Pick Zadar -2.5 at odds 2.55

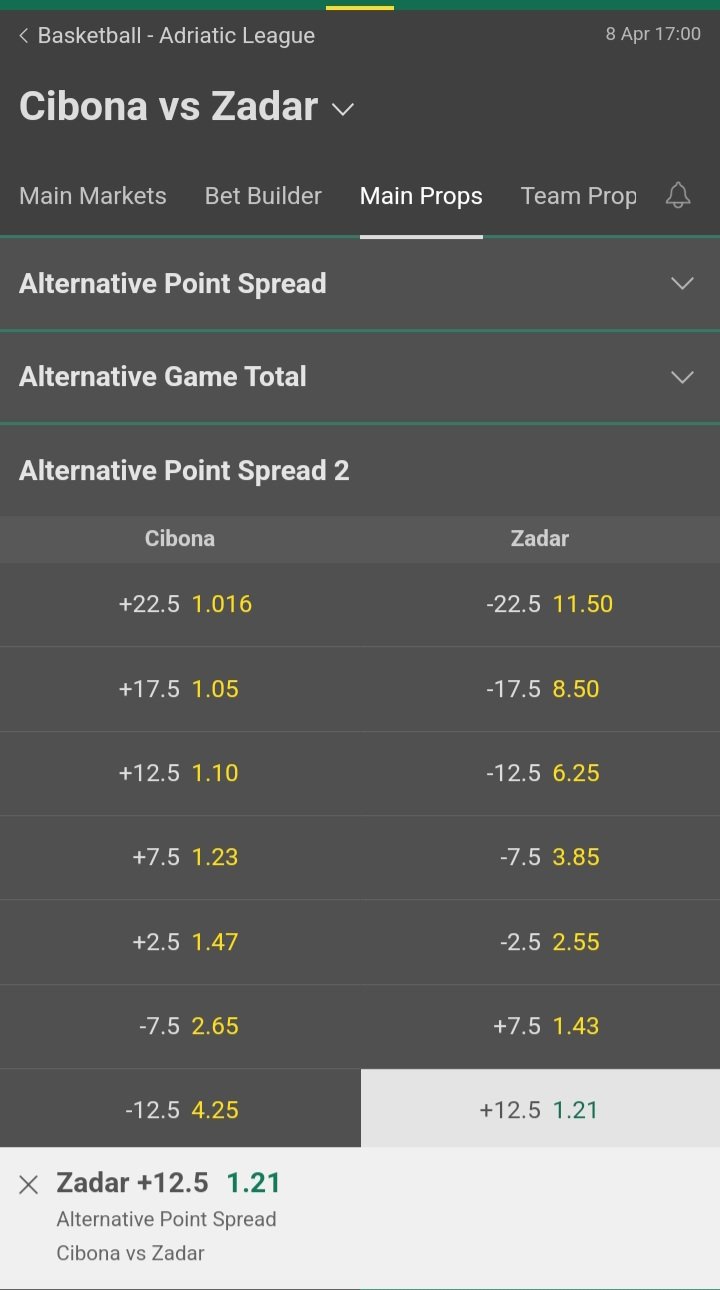pos(540,941)
